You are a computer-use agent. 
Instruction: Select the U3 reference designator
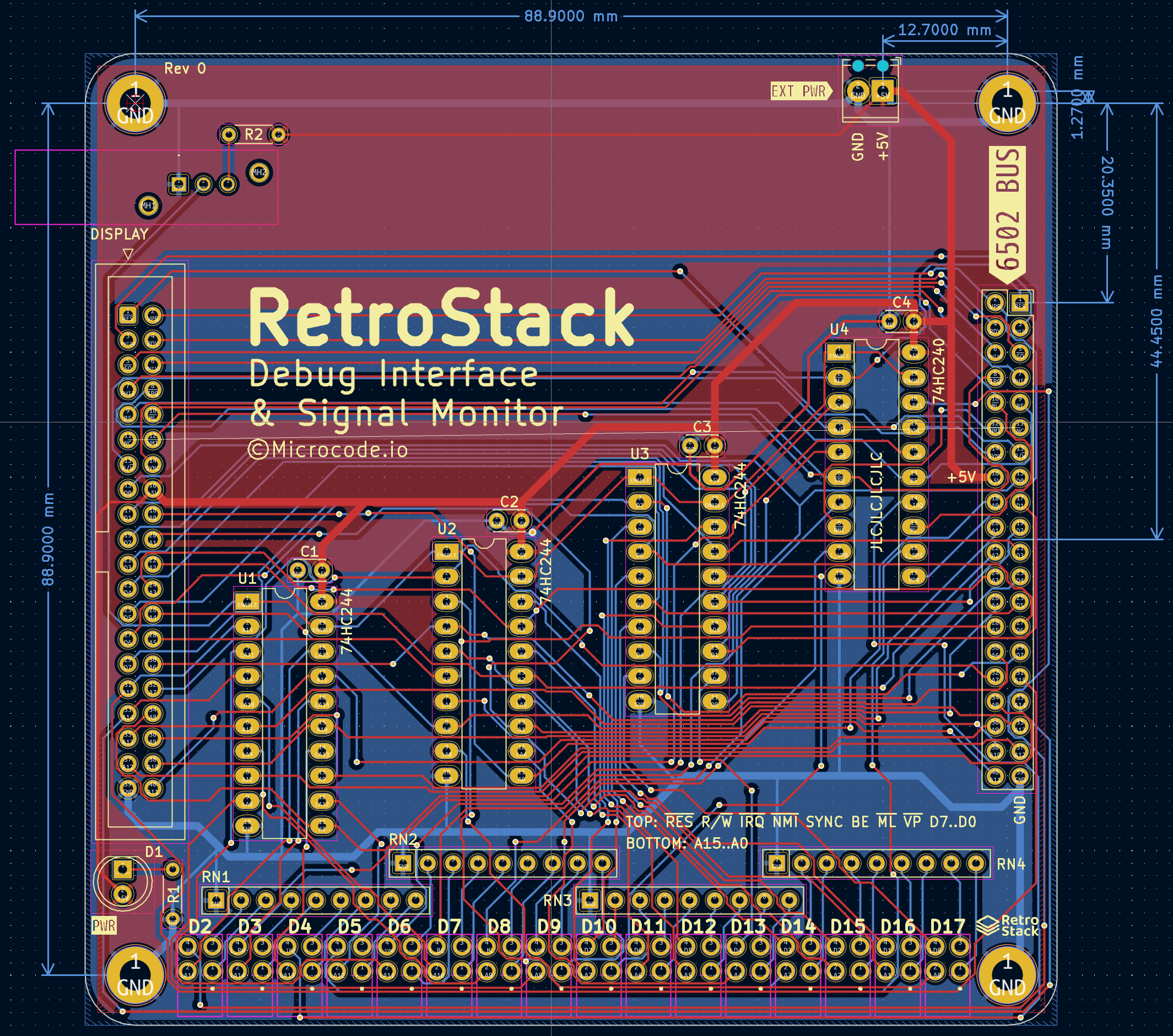(639, 454)
